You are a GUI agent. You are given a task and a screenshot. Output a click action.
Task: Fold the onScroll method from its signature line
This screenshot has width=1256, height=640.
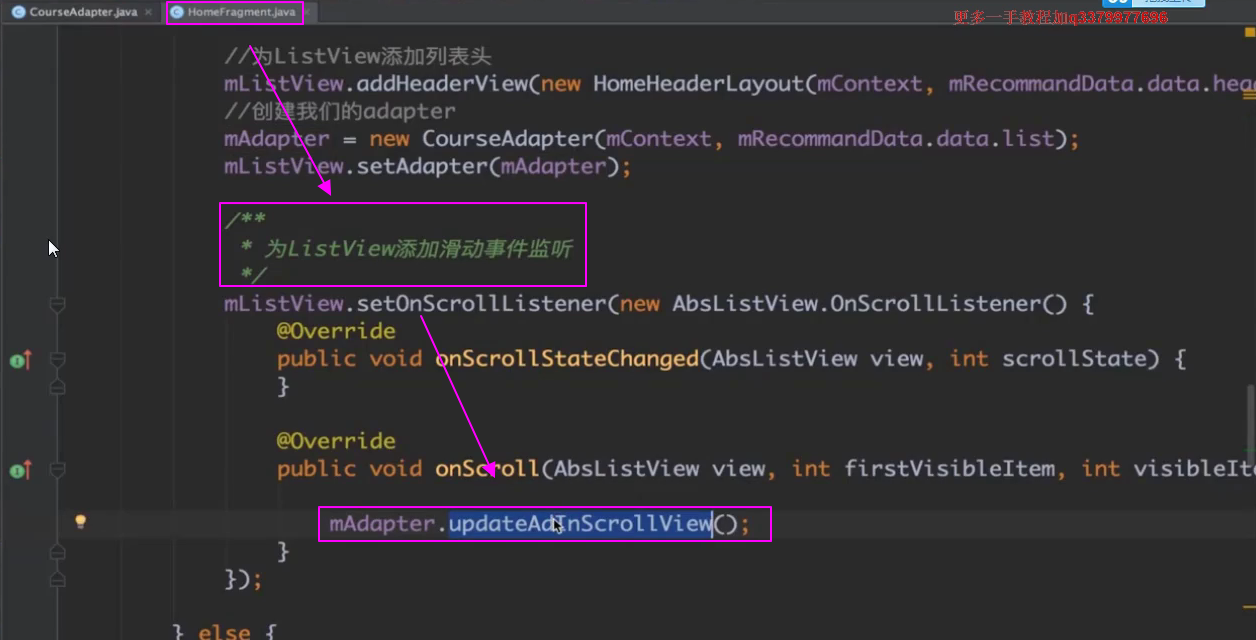click(x=57, y=468)
